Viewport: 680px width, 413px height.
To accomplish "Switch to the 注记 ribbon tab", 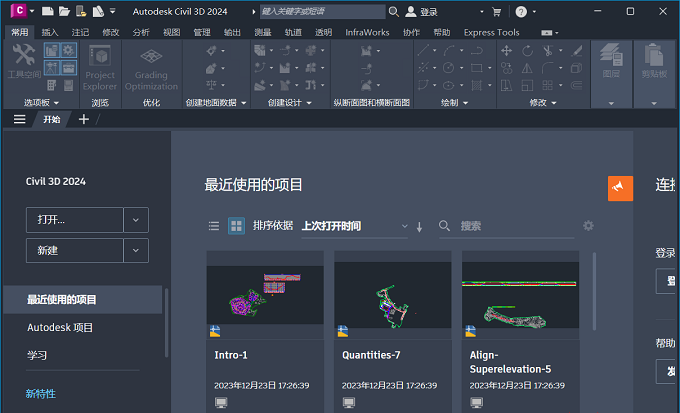I will tap(80, 33).
